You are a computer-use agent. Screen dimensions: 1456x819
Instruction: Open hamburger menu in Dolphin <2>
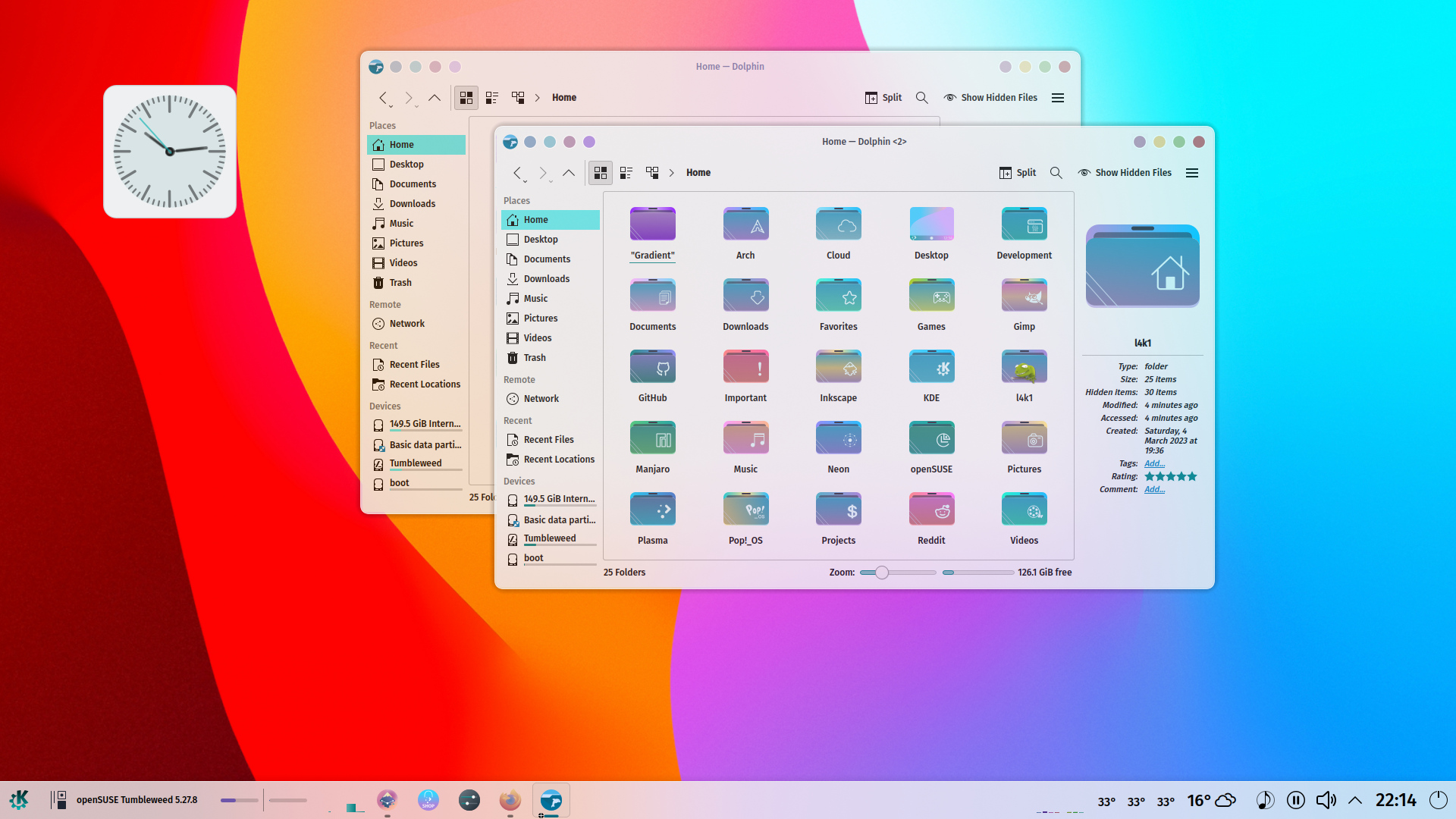[1192, 173]
